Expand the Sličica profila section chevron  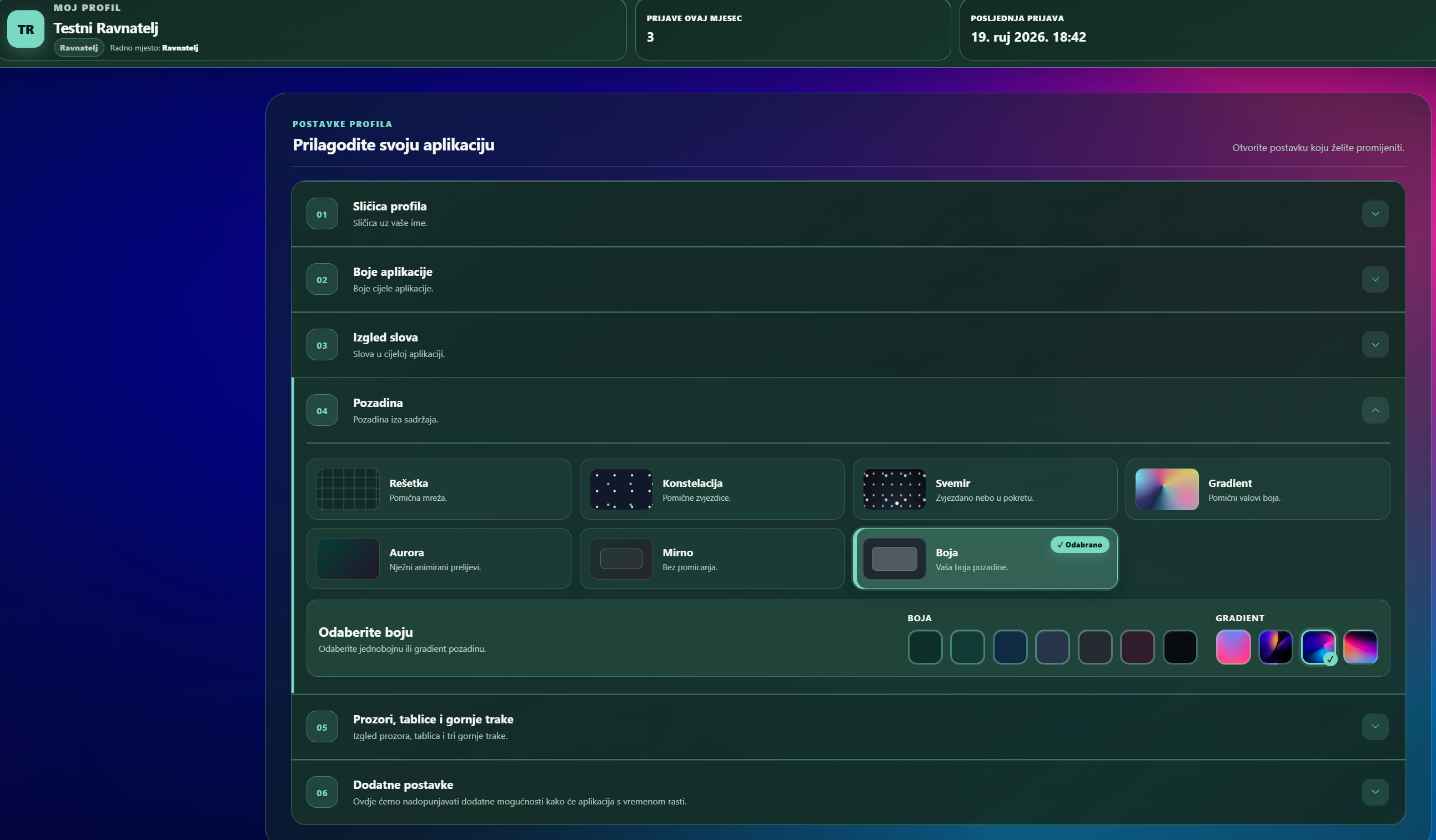click(1375, 214)
